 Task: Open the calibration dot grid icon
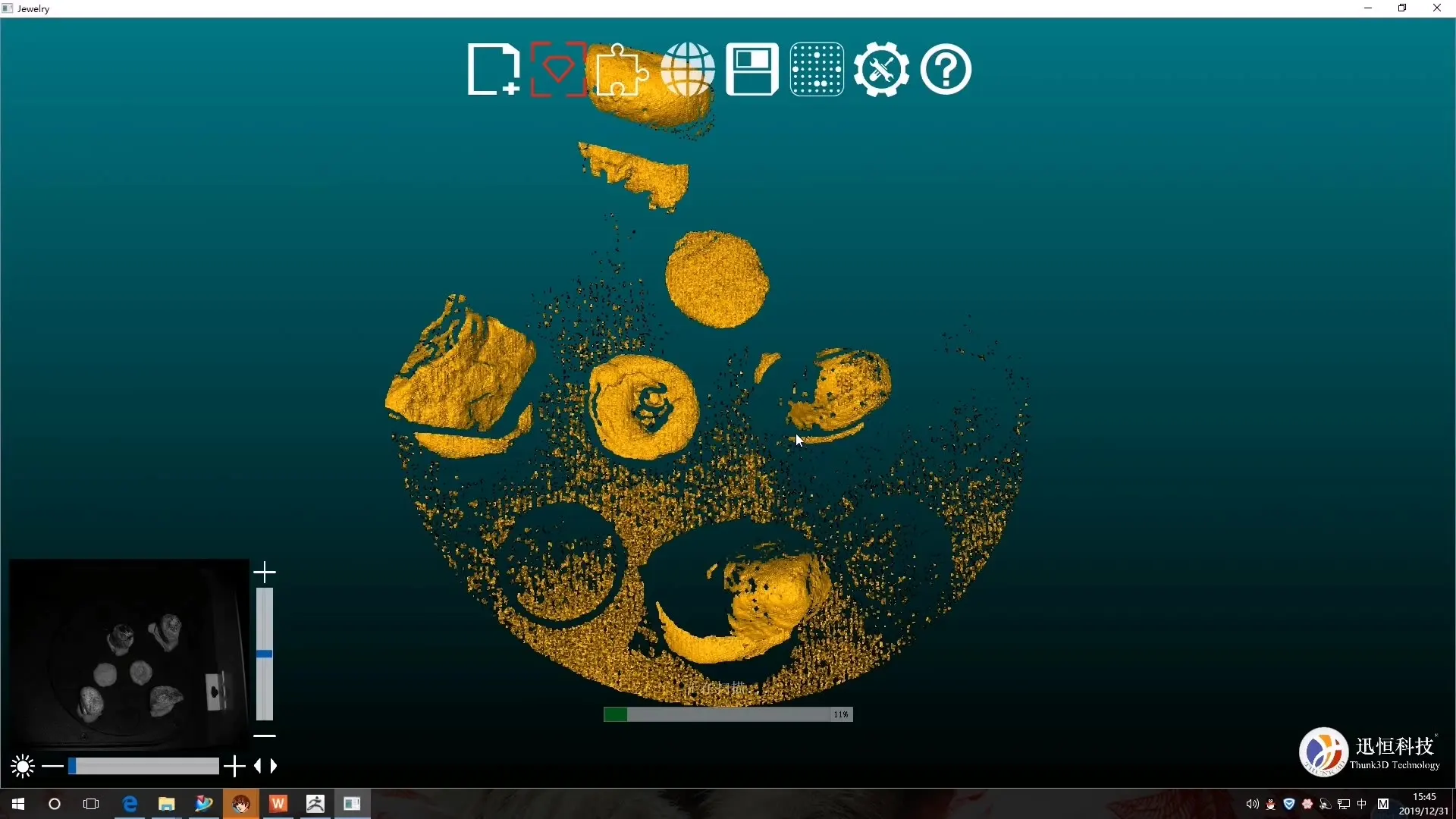click(x=817, y=70)
